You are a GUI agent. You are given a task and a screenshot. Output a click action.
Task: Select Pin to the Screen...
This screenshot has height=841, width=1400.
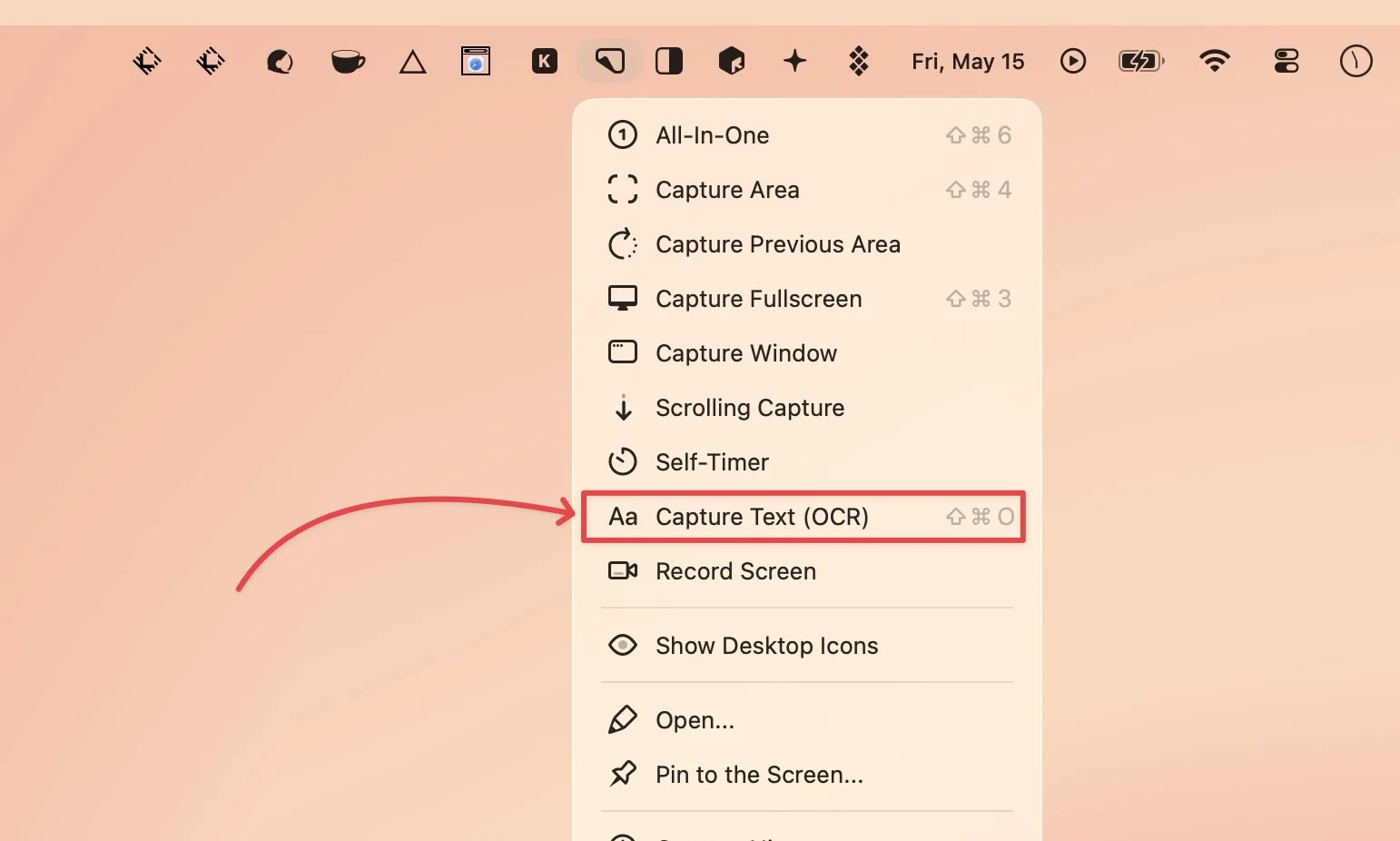click(807, 775)
